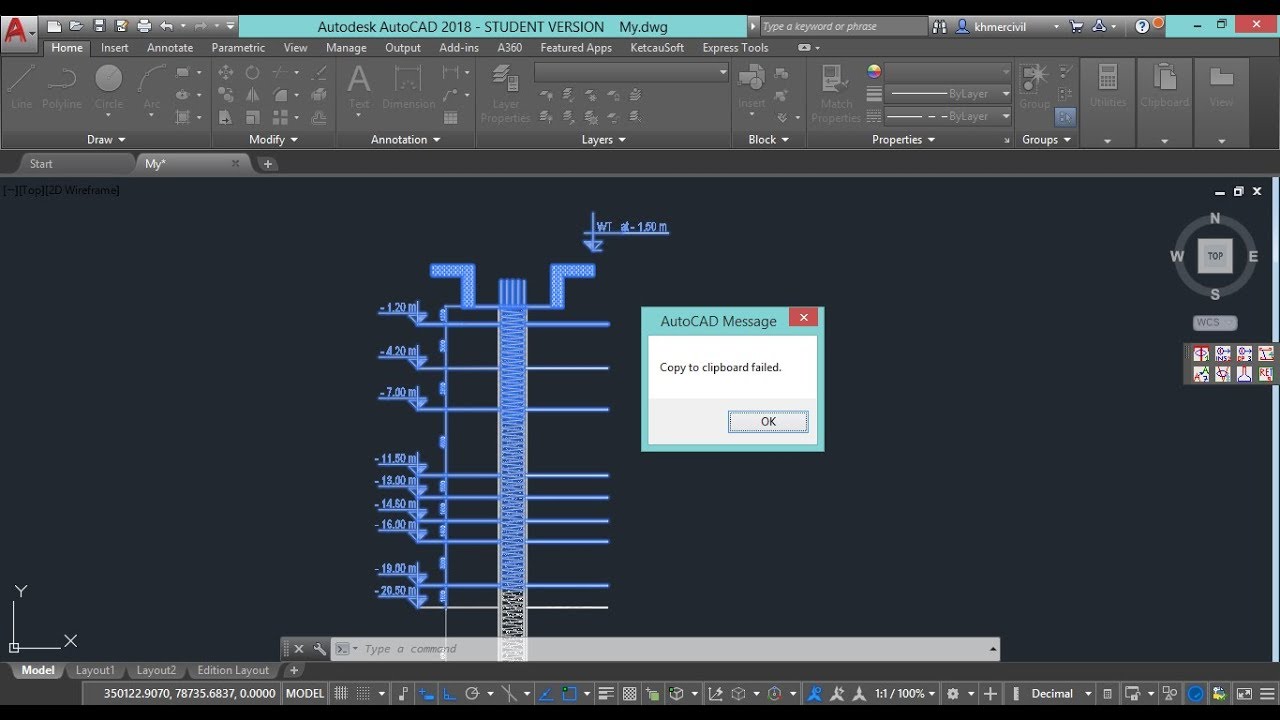Image resolution: width=1280 pixels, height=720 pixels.
Task: Toggle object snap in status bar
Action: 570,693
